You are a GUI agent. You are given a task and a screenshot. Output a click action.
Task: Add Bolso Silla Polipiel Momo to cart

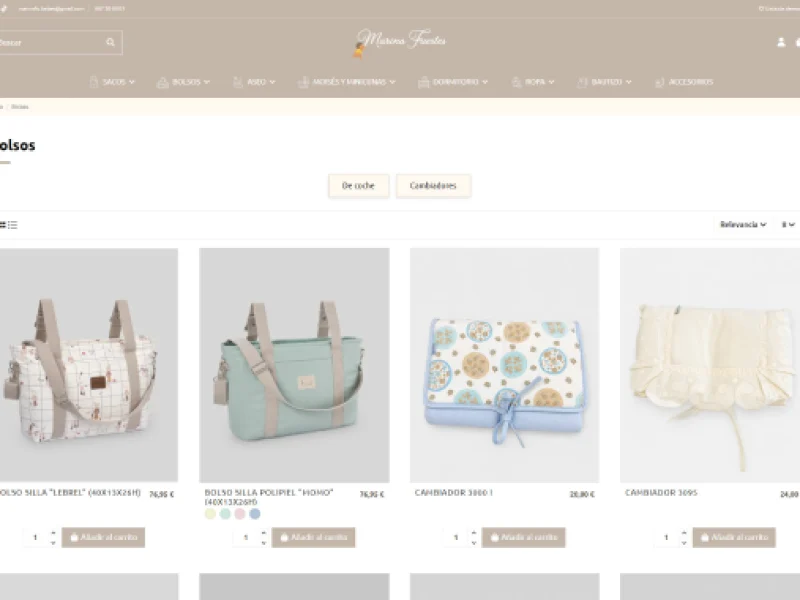(313, 537)
